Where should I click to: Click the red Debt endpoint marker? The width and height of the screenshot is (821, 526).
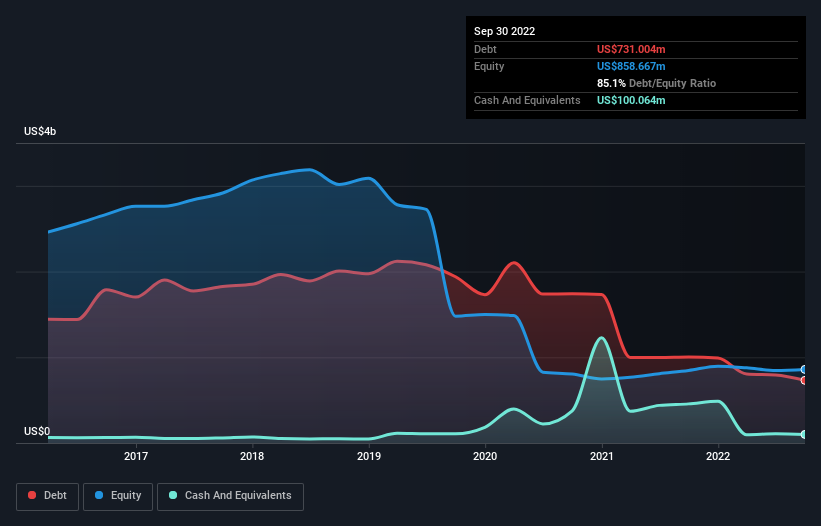(804, 380)
